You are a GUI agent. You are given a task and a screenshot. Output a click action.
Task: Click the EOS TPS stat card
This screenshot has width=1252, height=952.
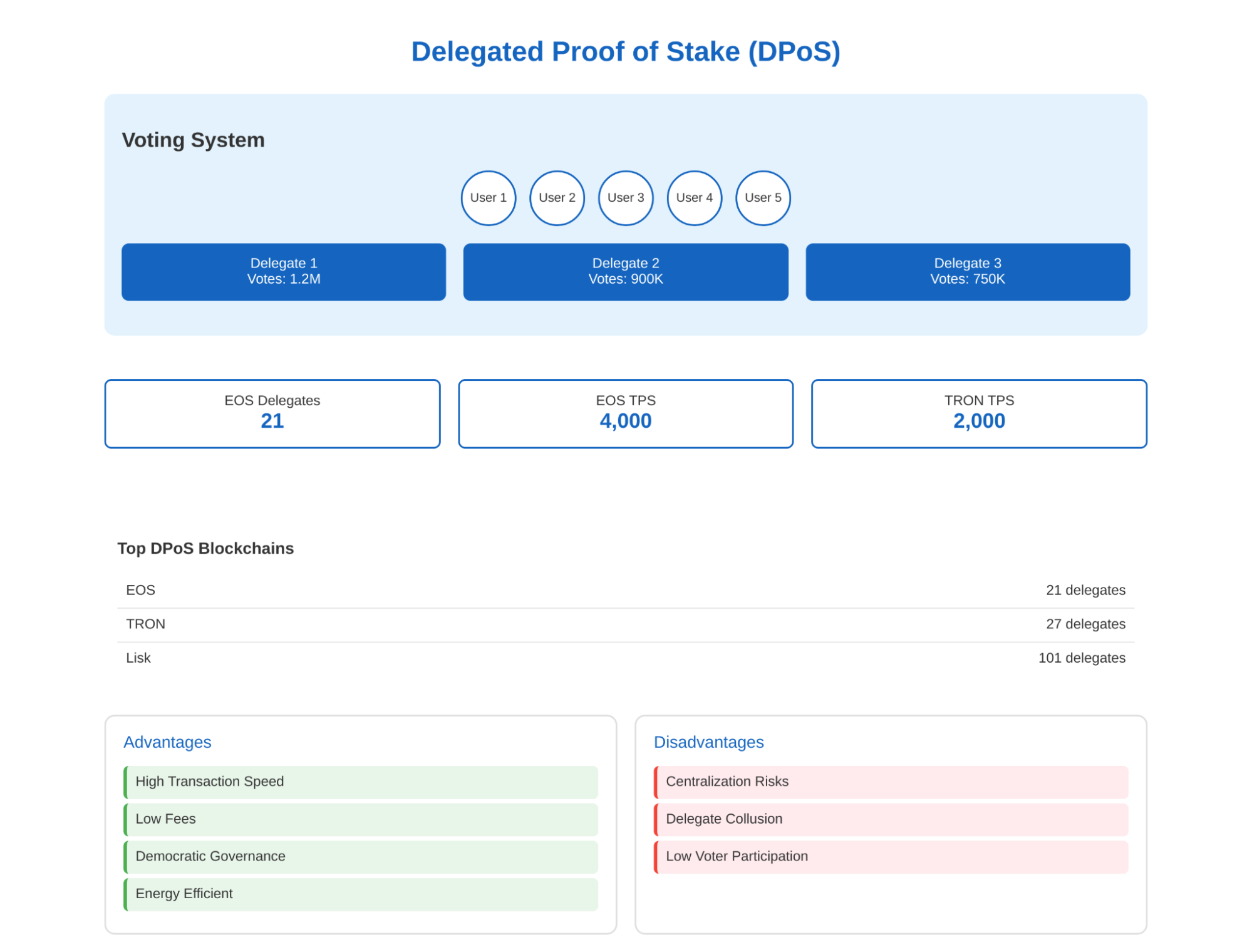pyautogui.click(x=626, y=413)
